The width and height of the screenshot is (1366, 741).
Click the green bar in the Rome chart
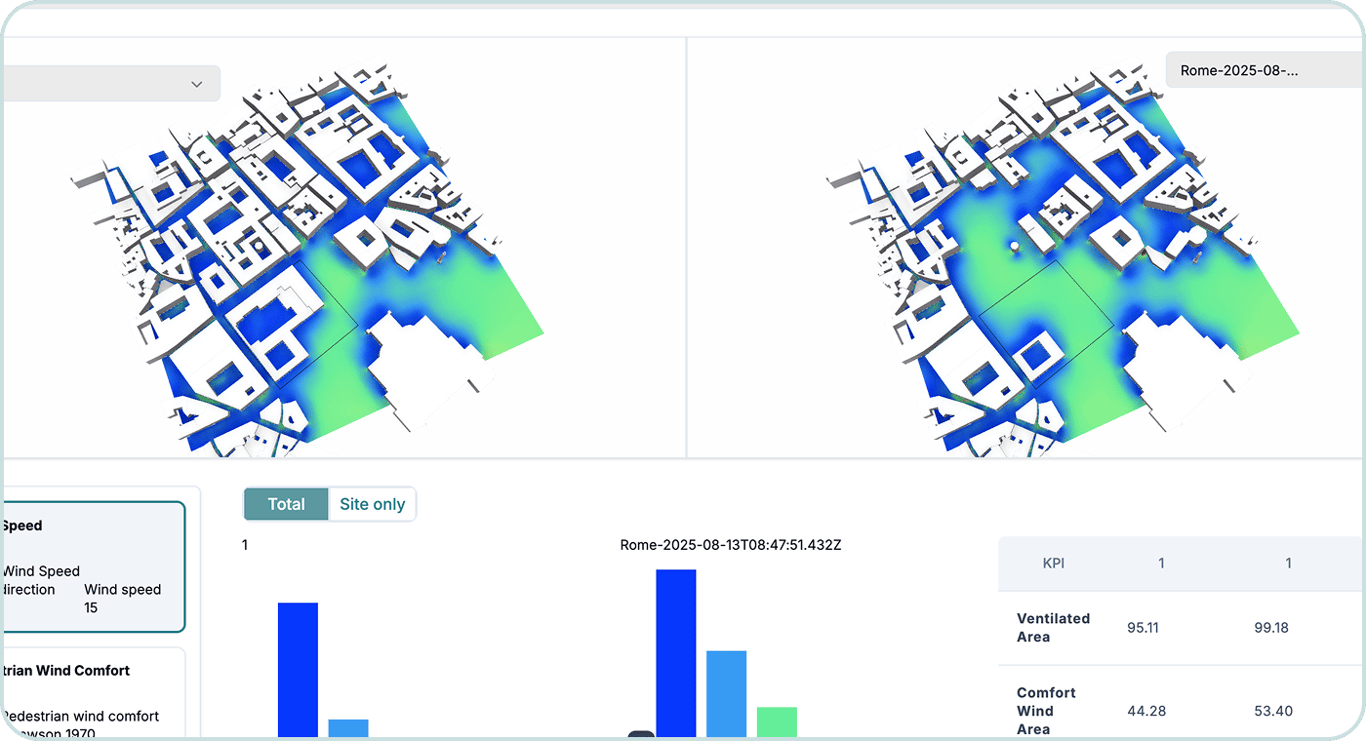[x=776, y=720]
